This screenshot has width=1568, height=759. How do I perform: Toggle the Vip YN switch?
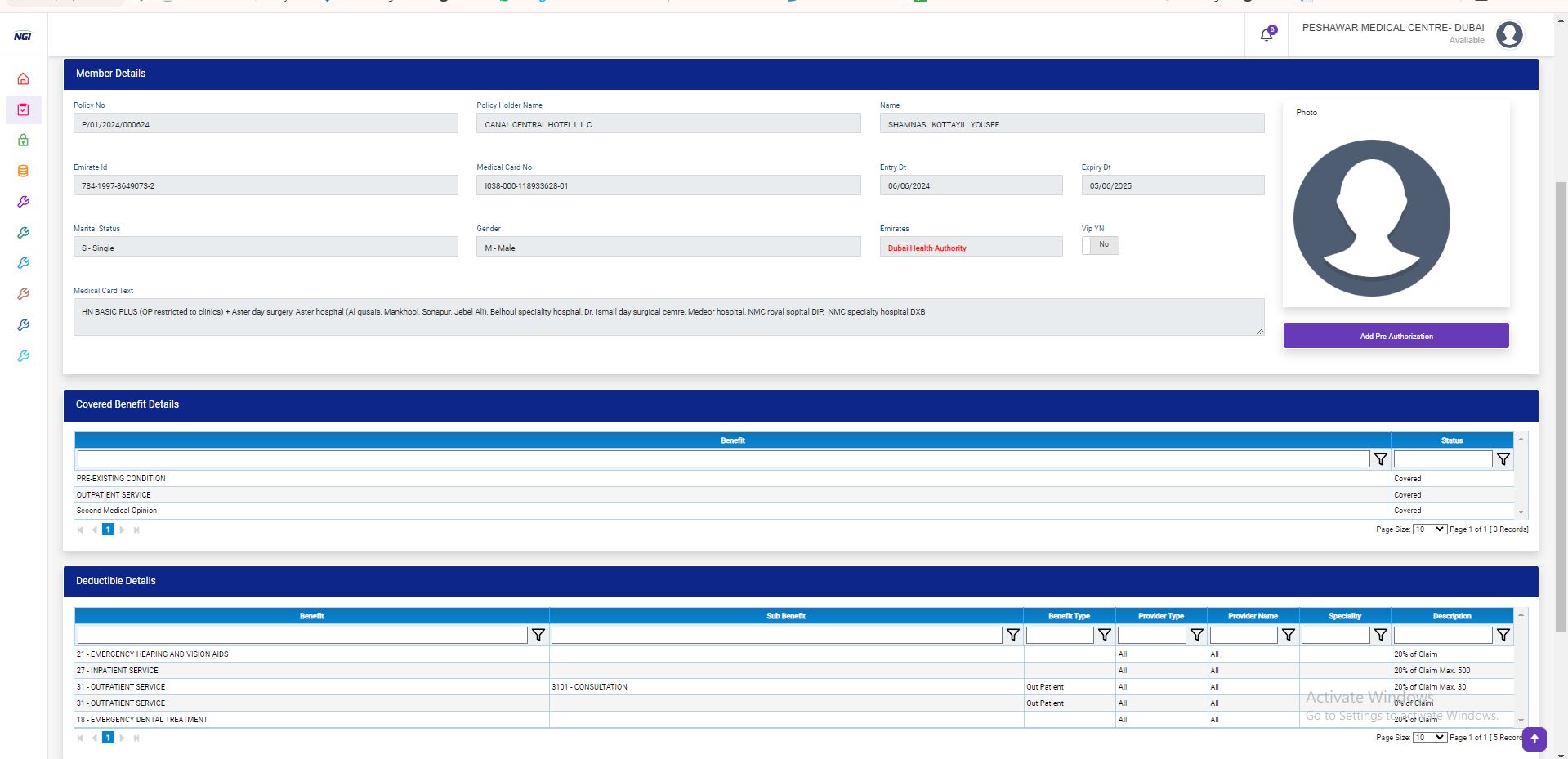pos(1100,245)
